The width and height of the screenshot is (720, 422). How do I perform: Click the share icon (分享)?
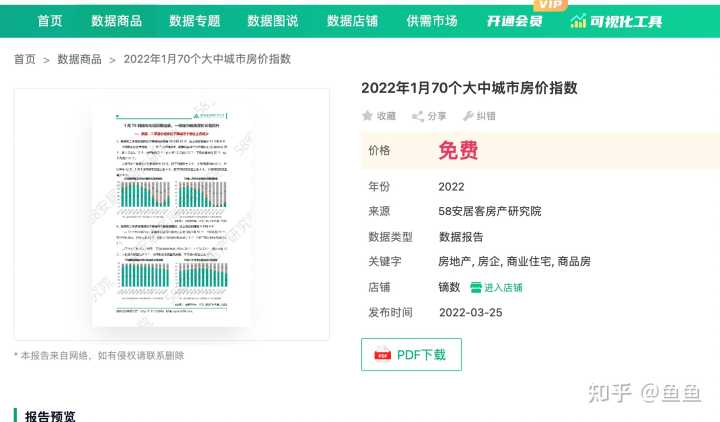[418, 116]
